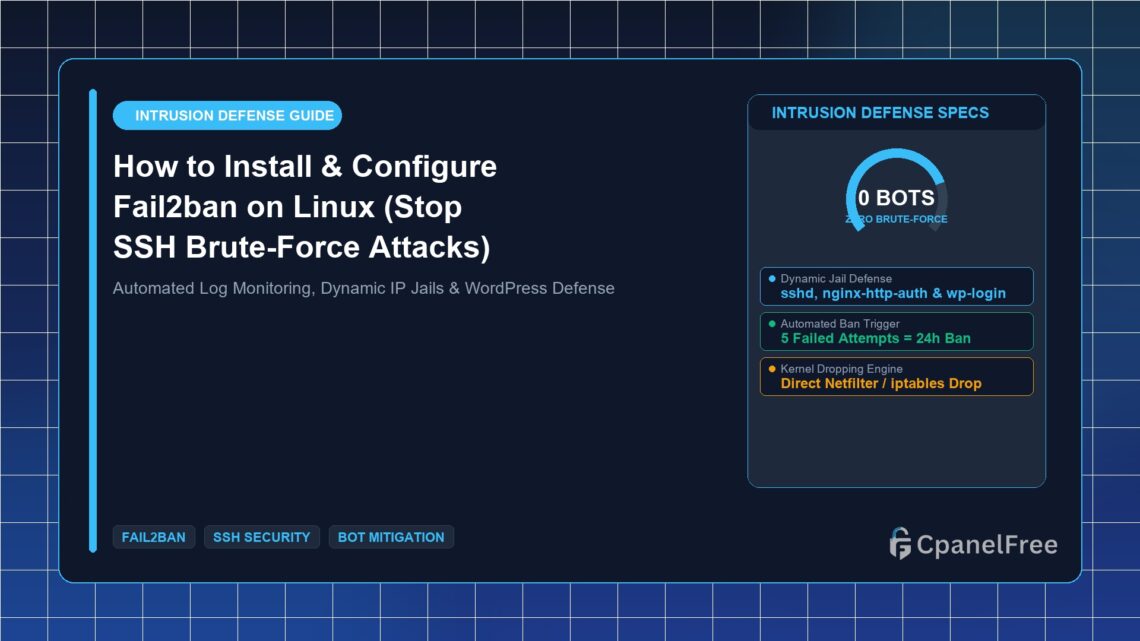This screenshot has width=1140, height=641.
Task: Click the orange Kernel Dropping Engine dot
Action: click(772, 368)
